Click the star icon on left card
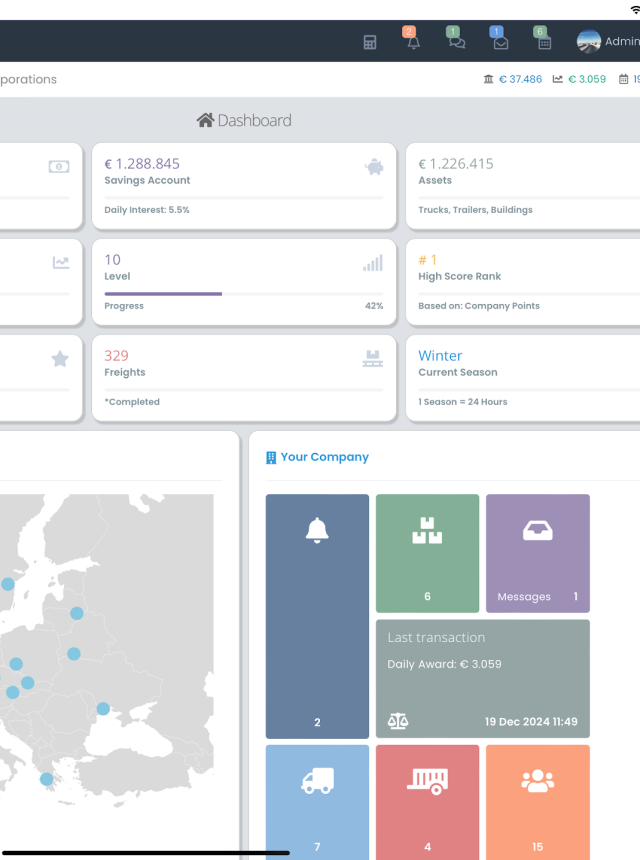 [60, 359]
